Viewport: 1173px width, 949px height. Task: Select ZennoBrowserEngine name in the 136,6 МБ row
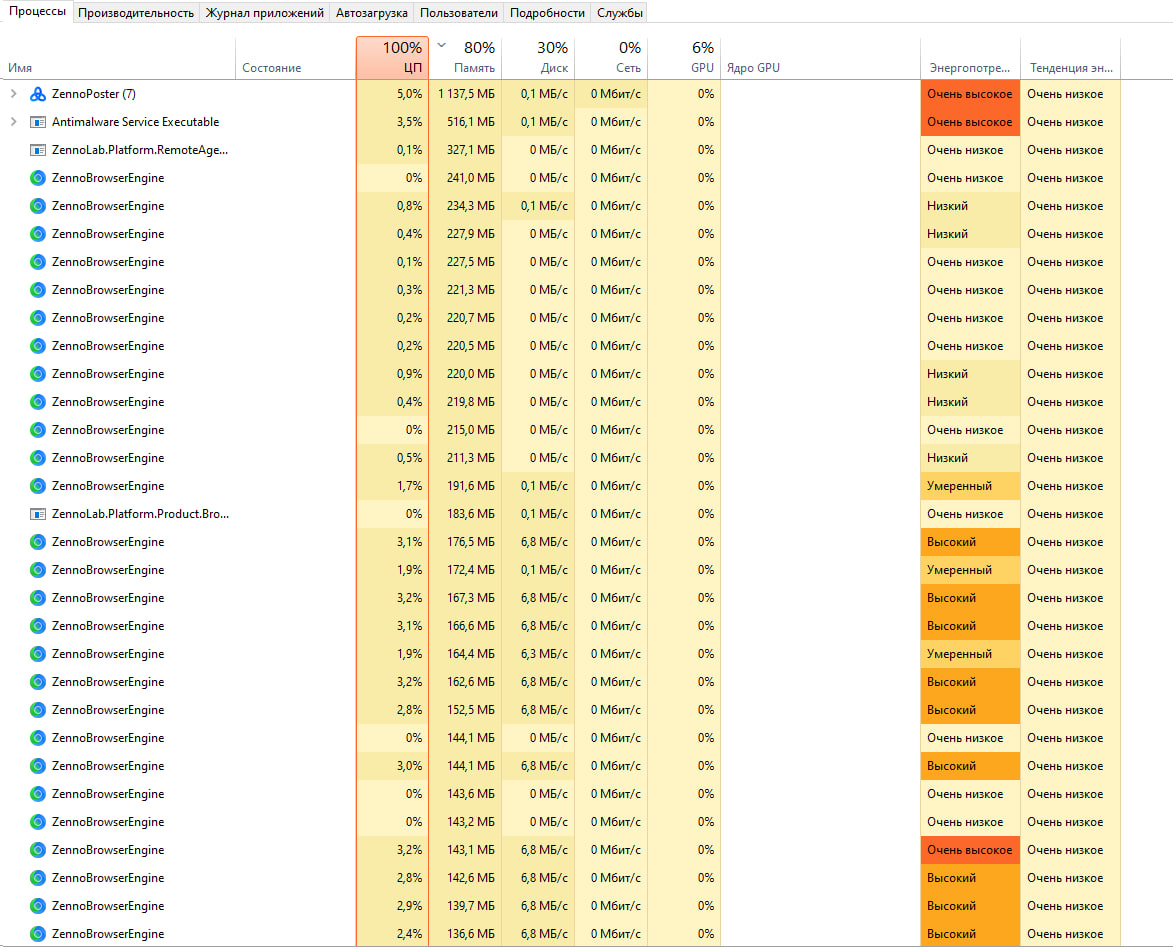[x=108, y=934]
